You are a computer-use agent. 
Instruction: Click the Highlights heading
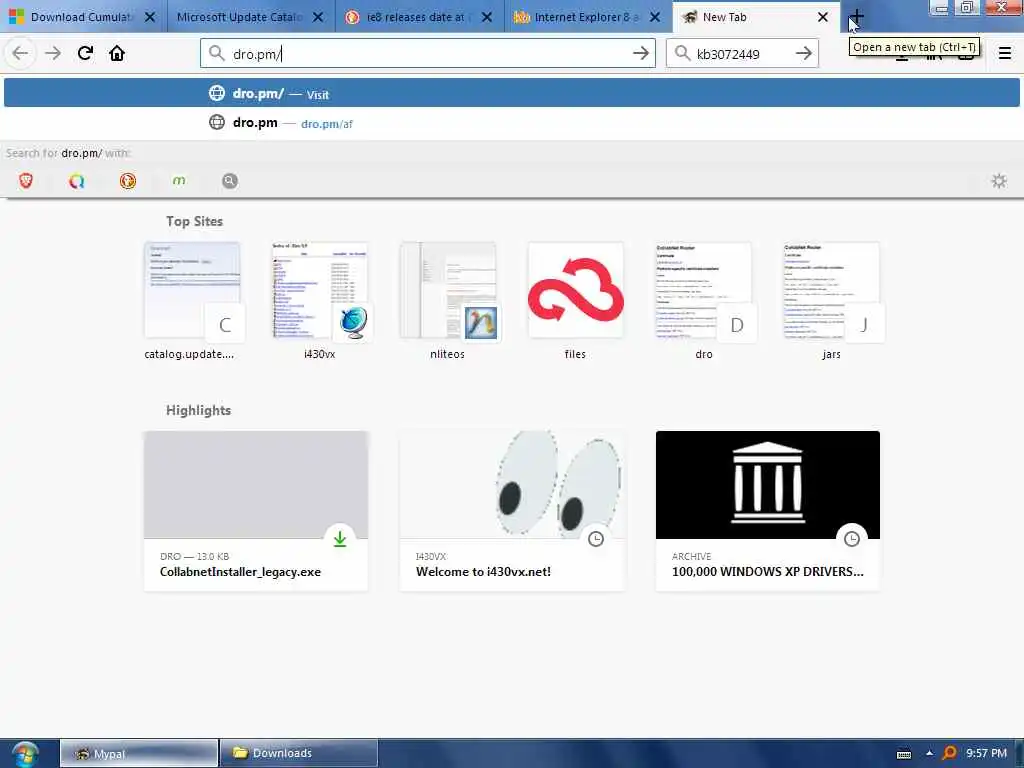[199, 410]
